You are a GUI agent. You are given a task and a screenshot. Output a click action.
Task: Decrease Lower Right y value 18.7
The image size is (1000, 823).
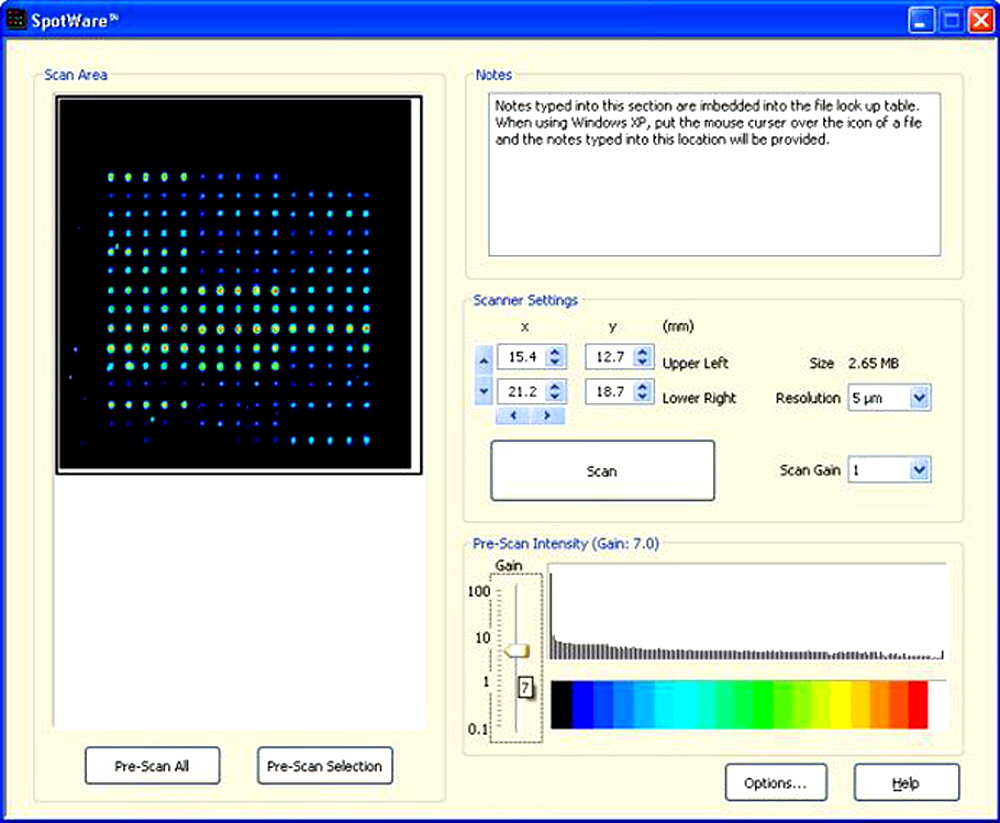pyautogui.click(x=643, y=396)
